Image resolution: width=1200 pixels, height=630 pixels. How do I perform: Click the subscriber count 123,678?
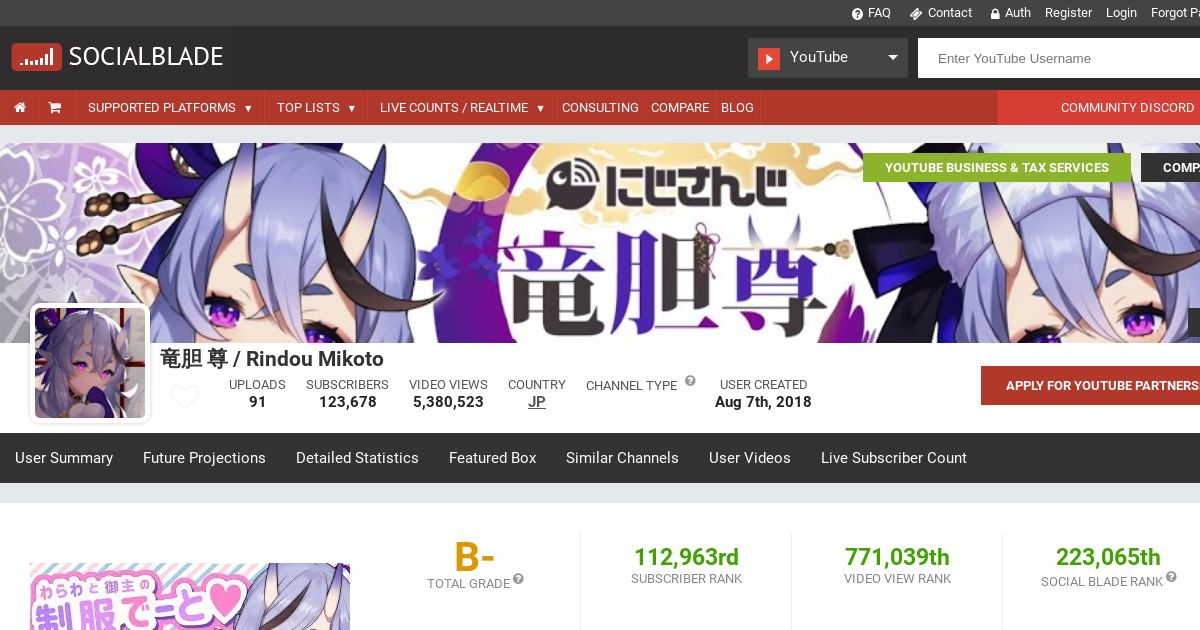[348, 402]
